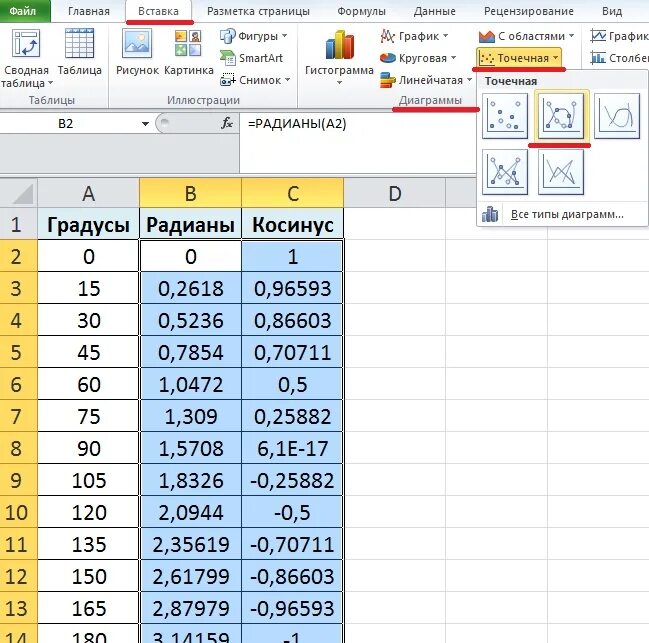649x643 pixels.
Task: Click cell A9 with value 105
Action: (x=89, y=480)
